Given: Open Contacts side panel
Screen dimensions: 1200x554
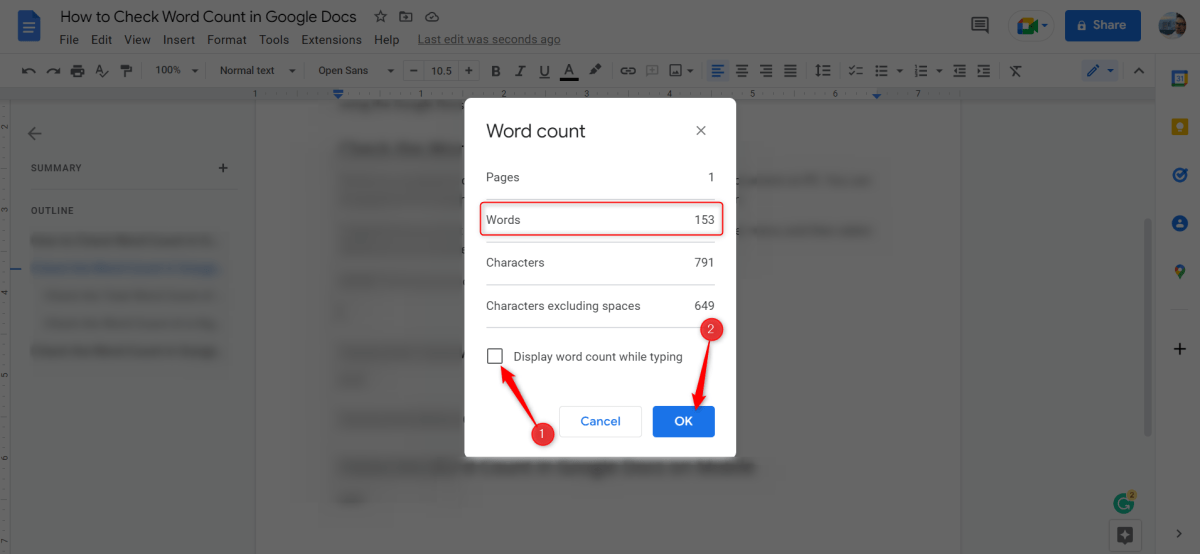Looking at the screenshot, I should 1180,223.
